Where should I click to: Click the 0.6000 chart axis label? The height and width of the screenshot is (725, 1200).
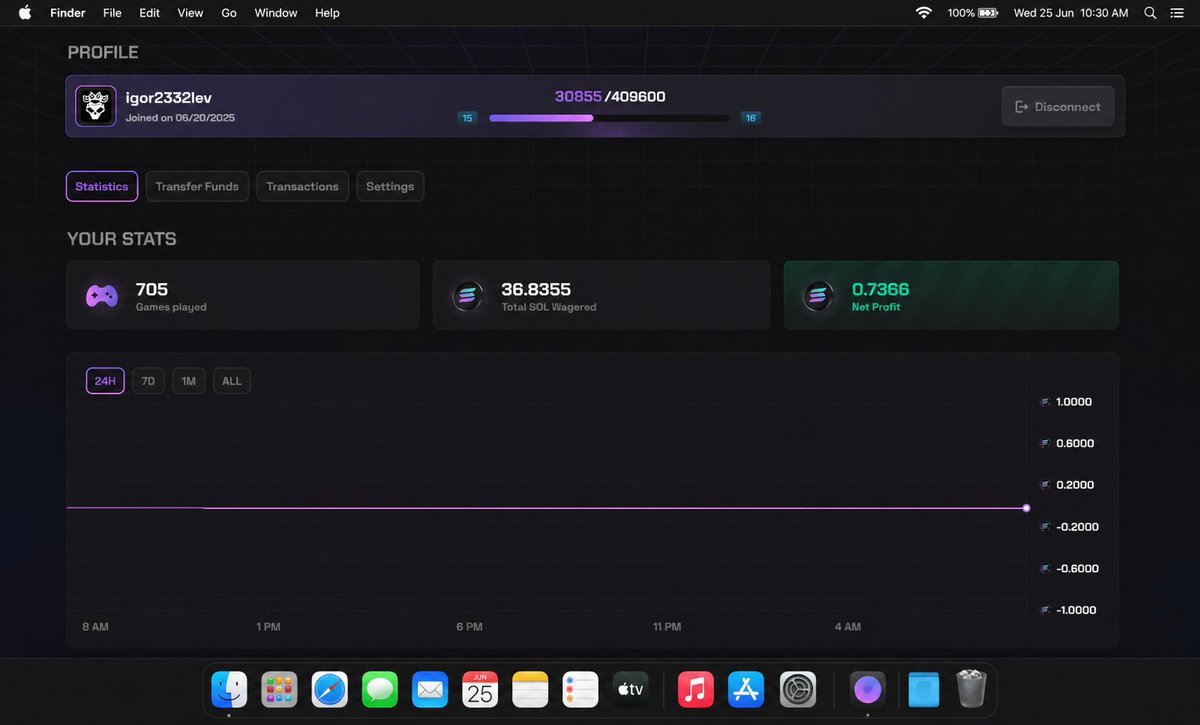click(1074, 443)
